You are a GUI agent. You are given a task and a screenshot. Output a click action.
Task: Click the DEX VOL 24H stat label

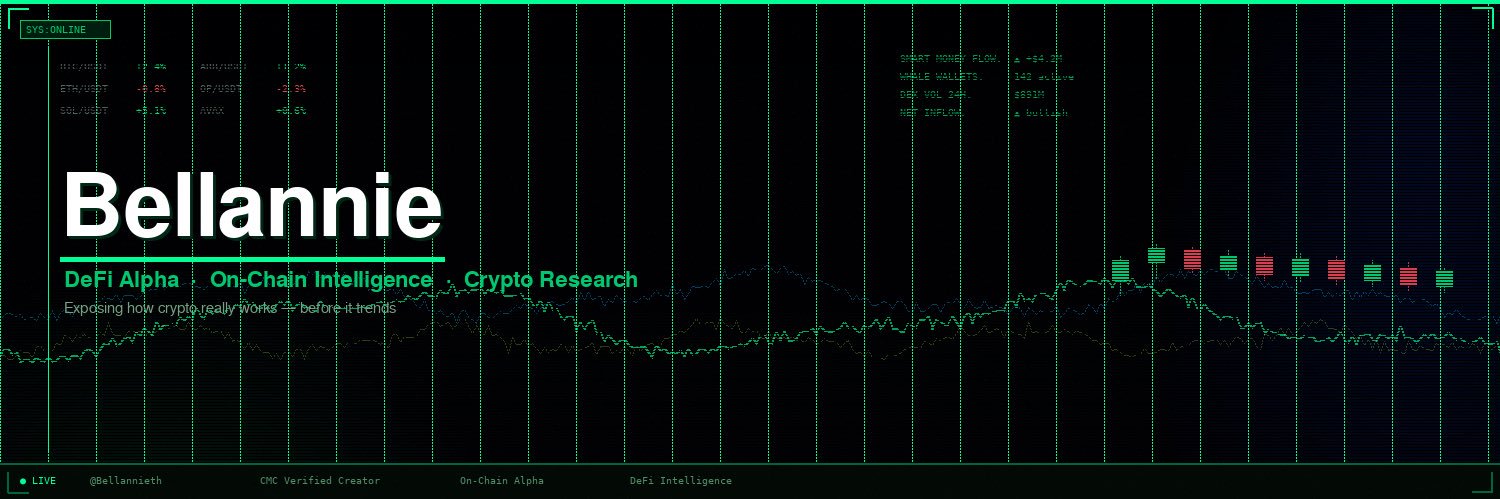[935, 95]
